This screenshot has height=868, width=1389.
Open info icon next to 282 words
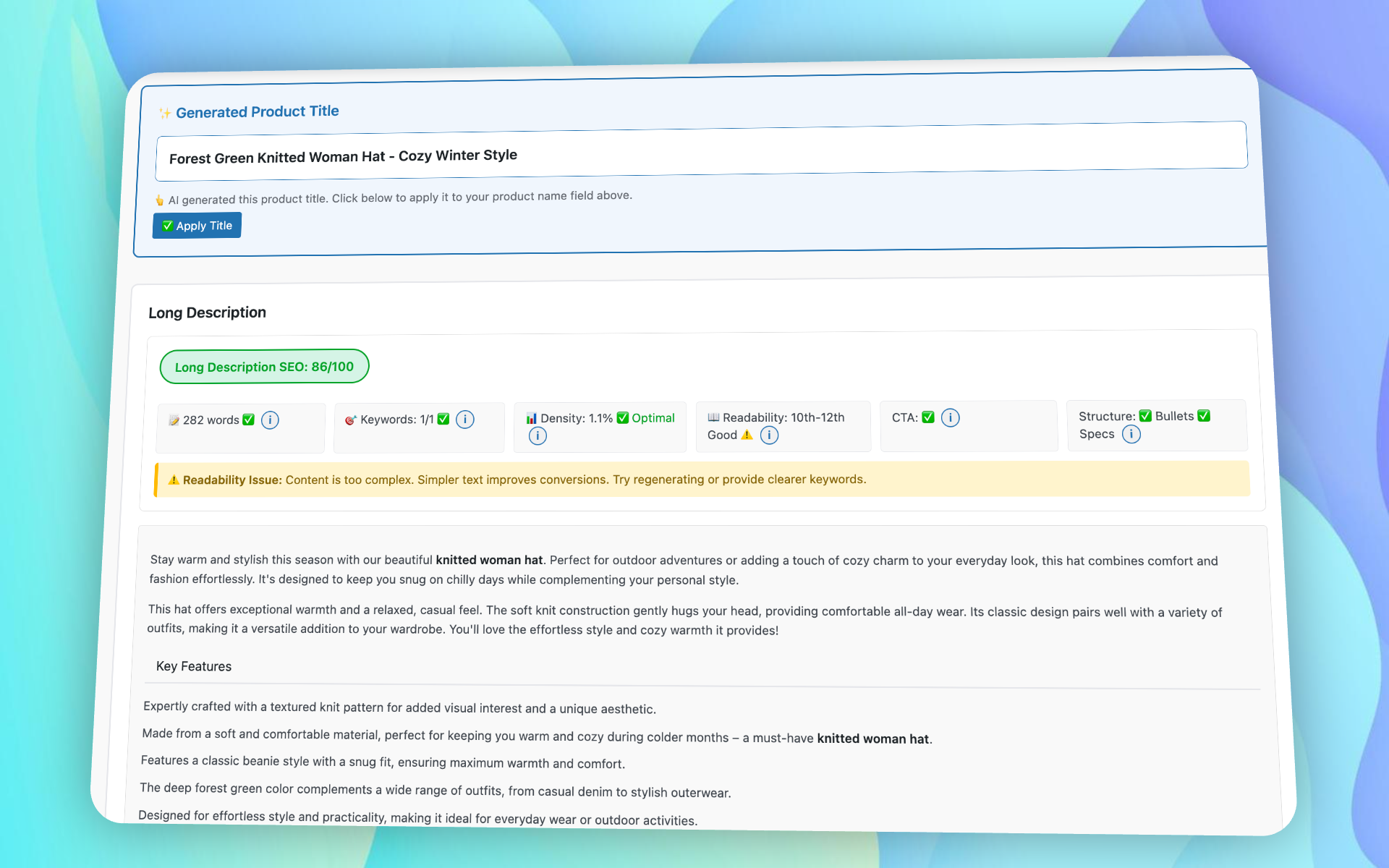point(270,420)
